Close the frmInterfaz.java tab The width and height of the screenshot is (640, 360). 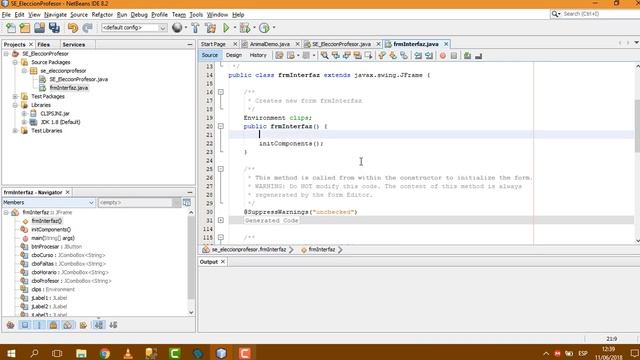(446, 44)
